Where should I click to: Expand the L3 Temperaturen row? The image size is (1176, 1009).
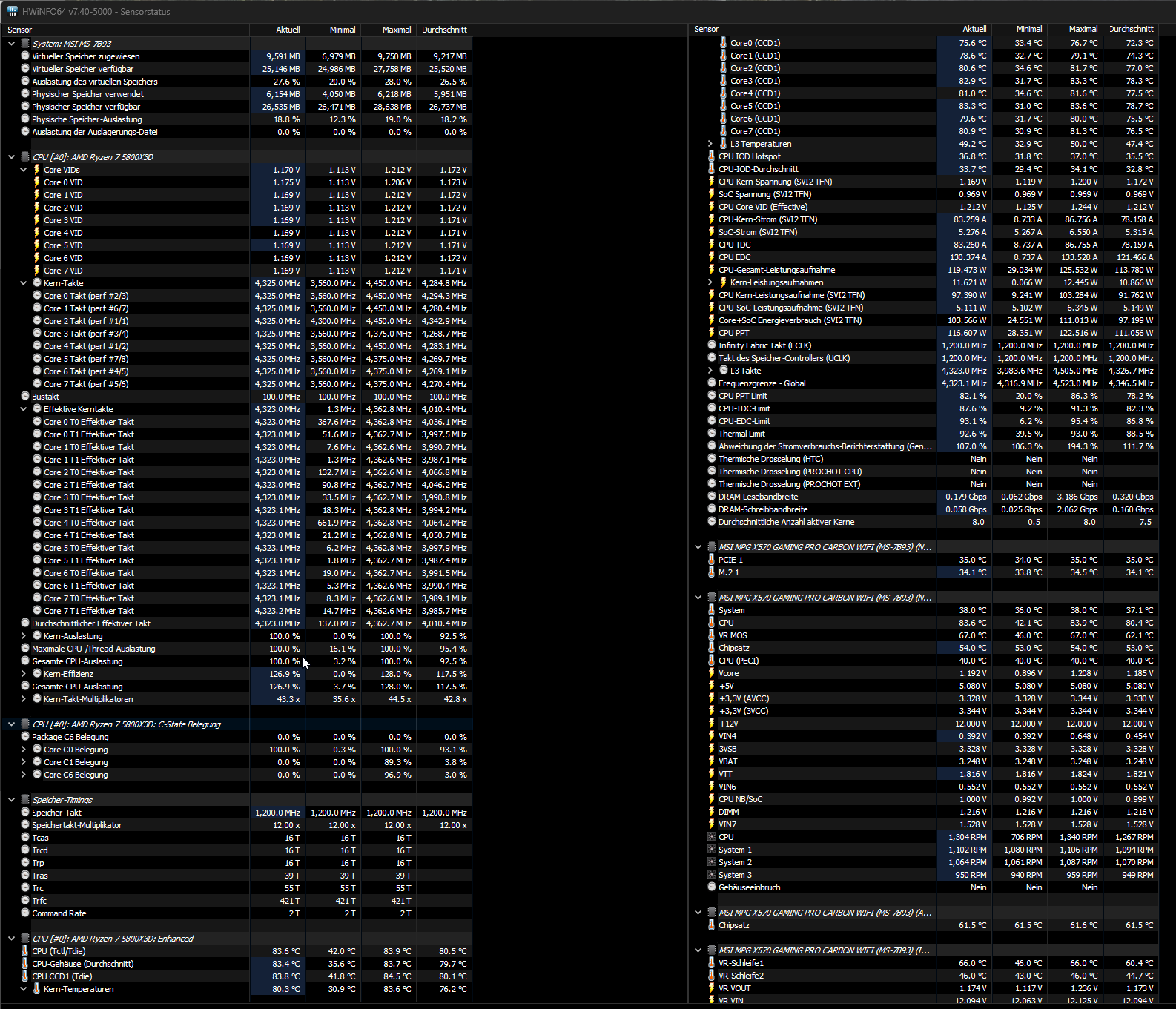[x=710, y=144]
